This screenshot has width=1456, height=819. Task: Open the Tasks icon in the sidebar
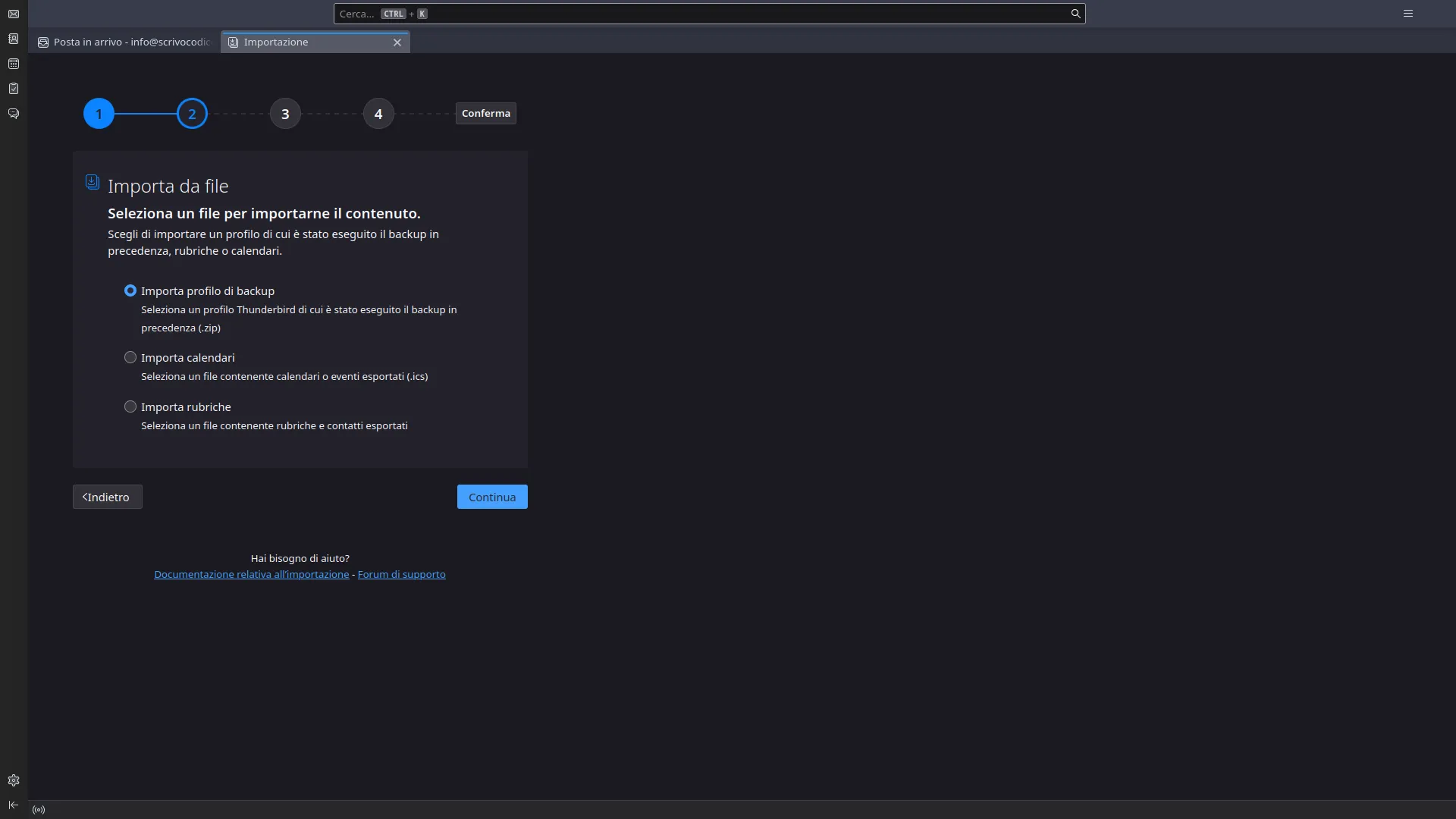click(x=14, y=88)
